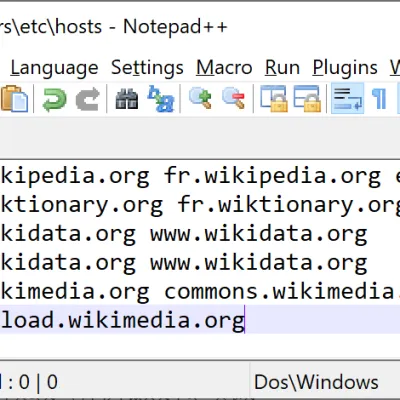The height and width of the screenshot is (400, 400).
Task: Zoom out with the magnifier minus icon
Action: tap(234, 98)
